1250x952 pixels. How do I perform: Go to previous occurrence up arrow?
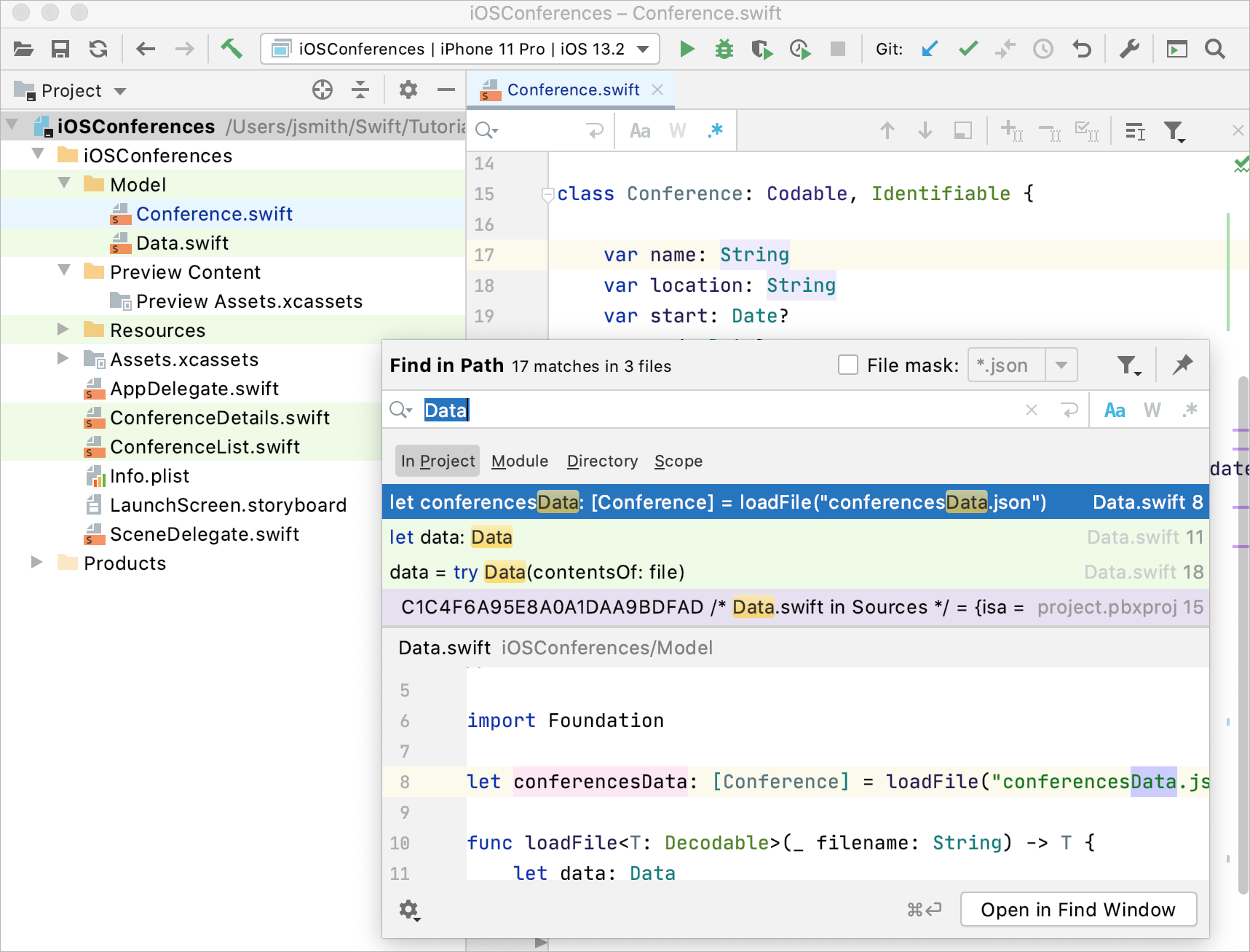point(887,131)
